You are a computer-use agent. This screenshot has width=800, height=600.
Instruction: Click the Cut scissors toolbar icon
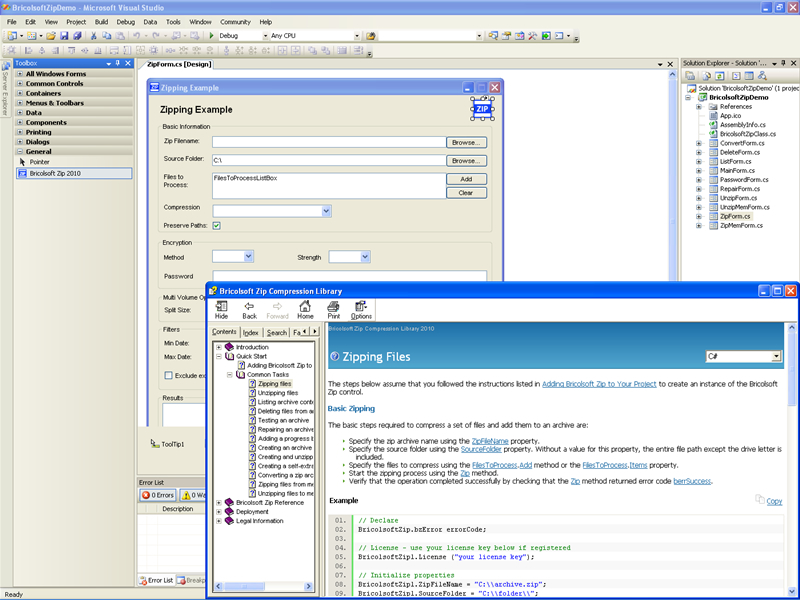[93, 36]
